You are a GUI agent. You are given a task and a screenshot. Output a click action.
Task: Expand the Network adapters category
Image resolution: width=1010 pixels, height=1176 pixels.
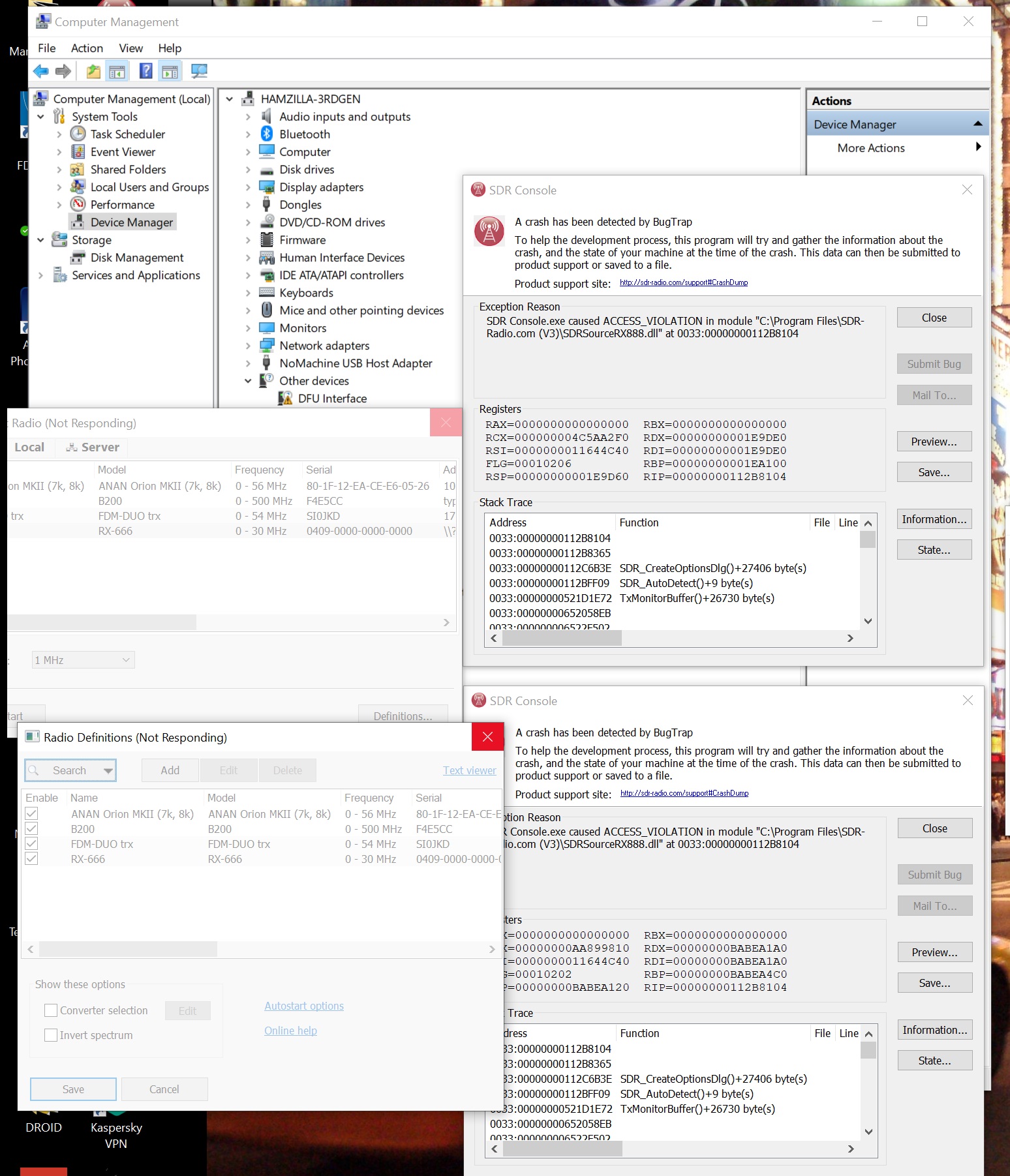pos(248,346)
